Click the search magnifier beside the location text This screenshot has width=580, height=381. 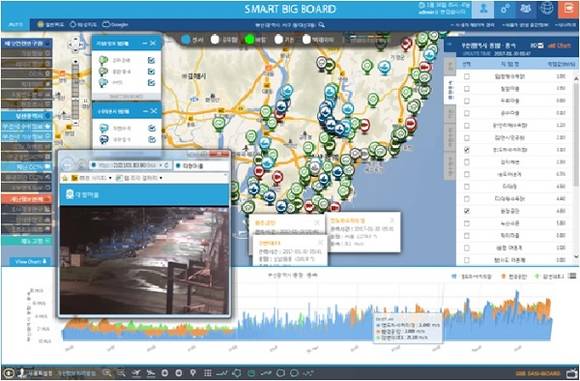(x=322, y=25)
